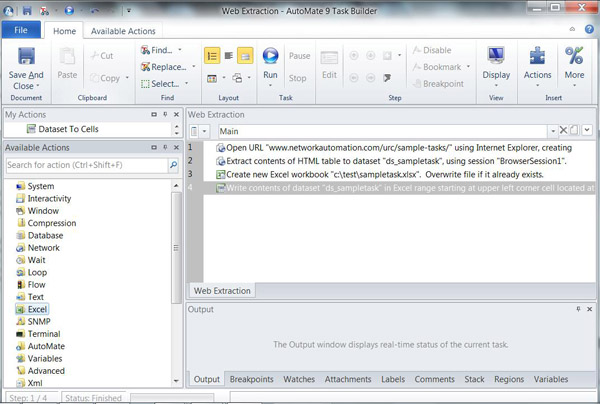
Task: Click Find in the ribbon
Action: click(x=157, y=50)
